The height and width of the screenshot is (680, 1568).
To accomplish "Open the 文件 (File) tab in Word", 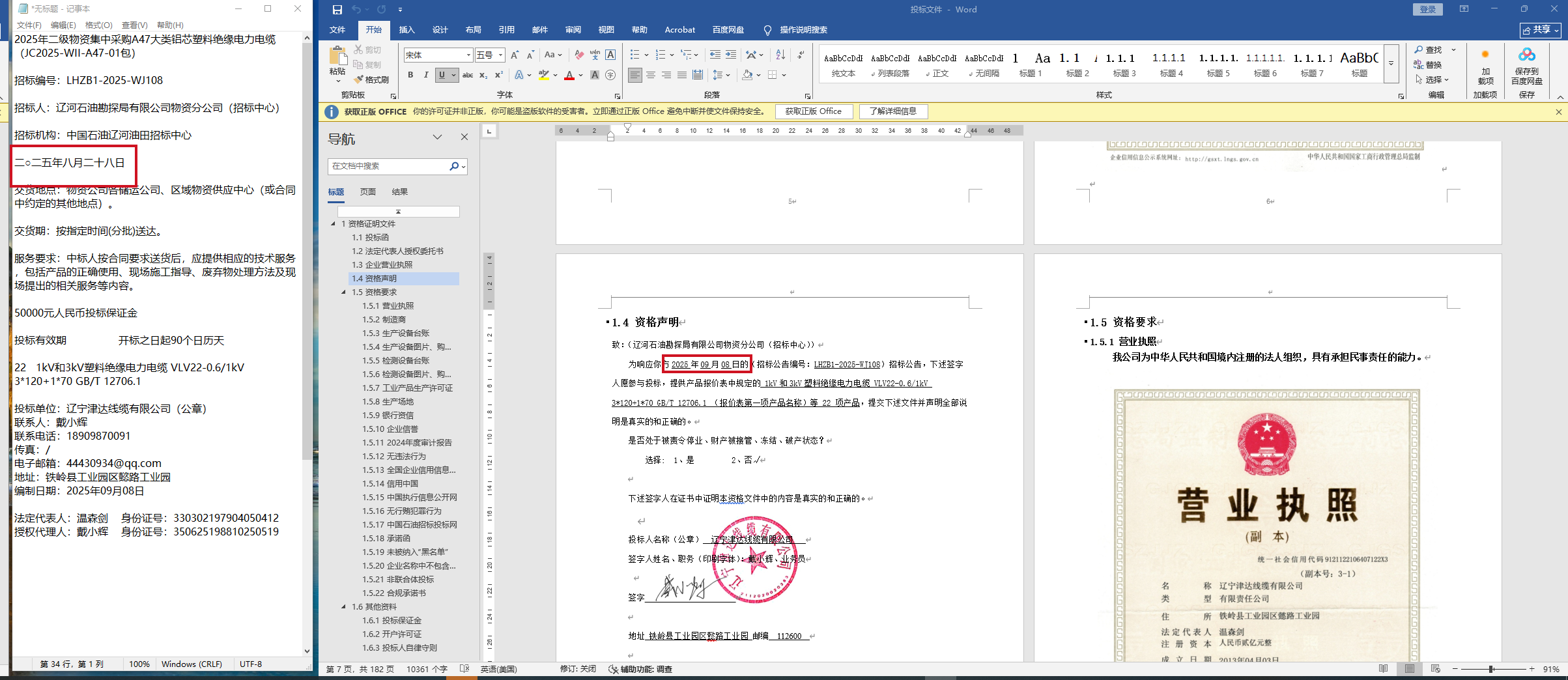I will pyautogui.click(x=337, y=30).
